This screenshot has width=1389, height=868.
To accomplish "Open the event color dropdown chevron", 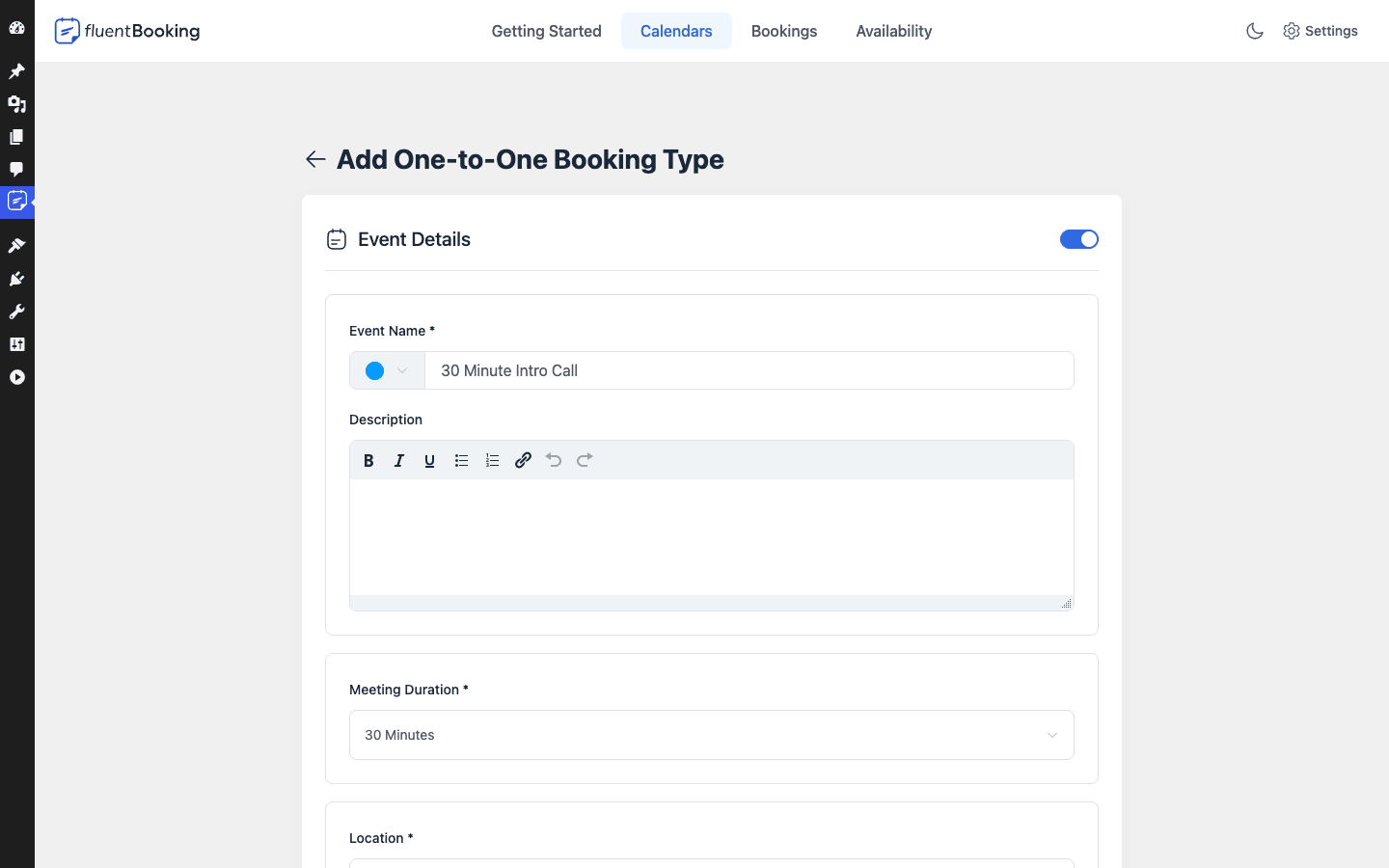I will click(402, 370).
